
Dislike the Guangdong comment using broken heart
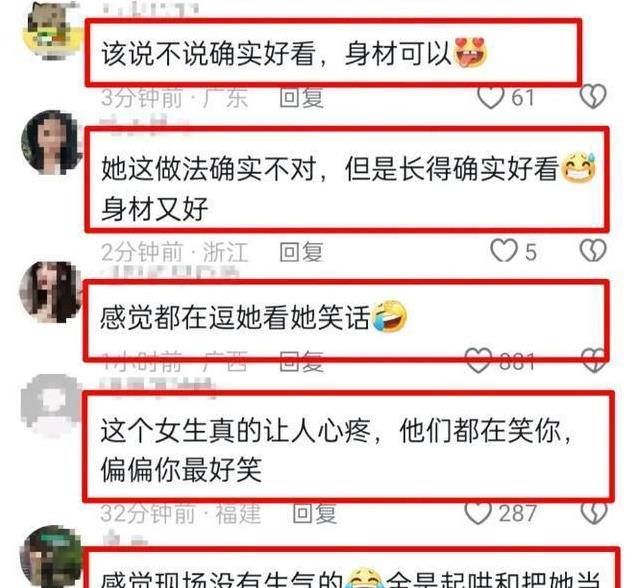click(593, 97)
